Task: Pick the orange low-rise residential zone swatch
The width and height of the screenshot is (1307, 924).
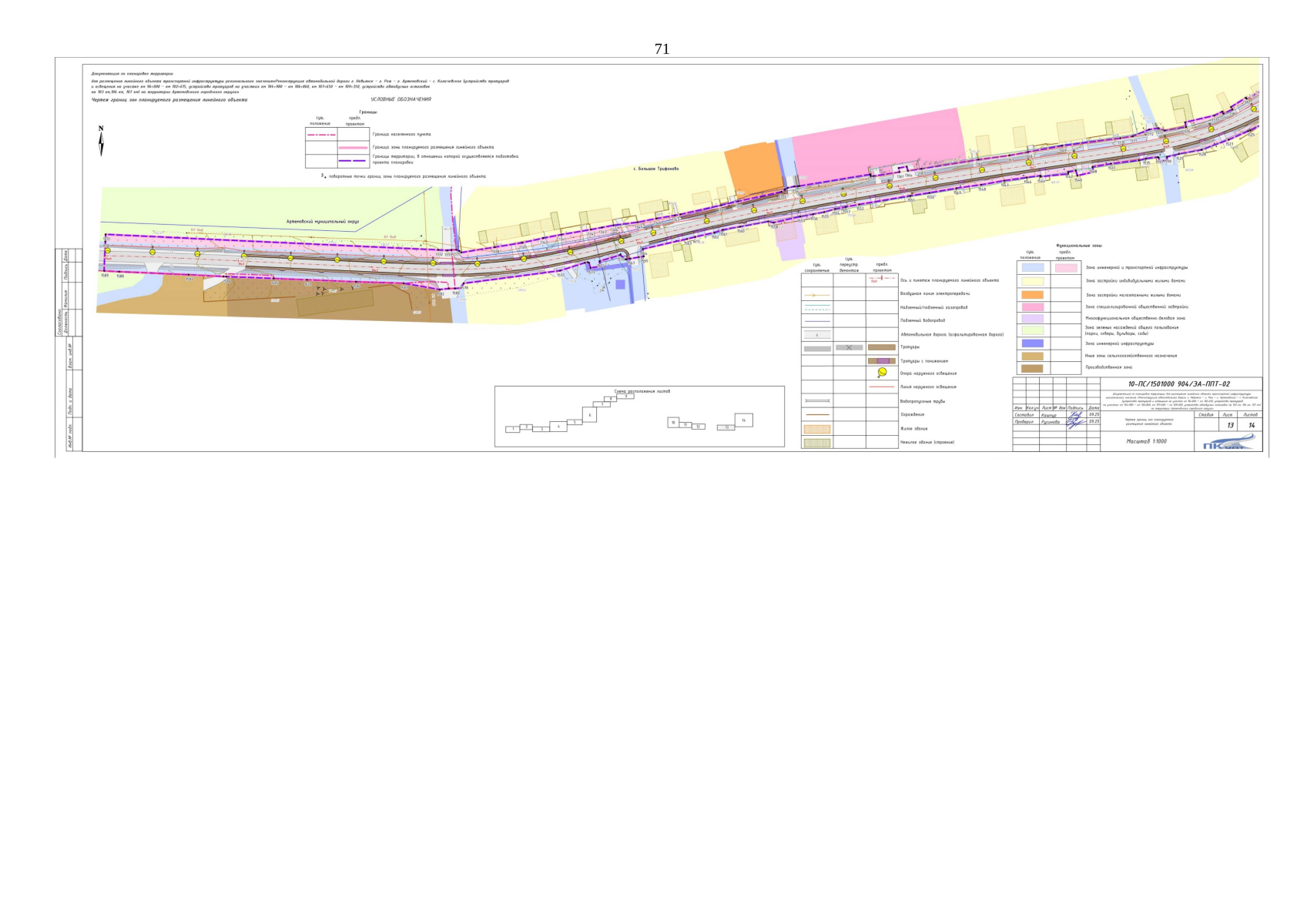Action: (x=1032, y=295)
